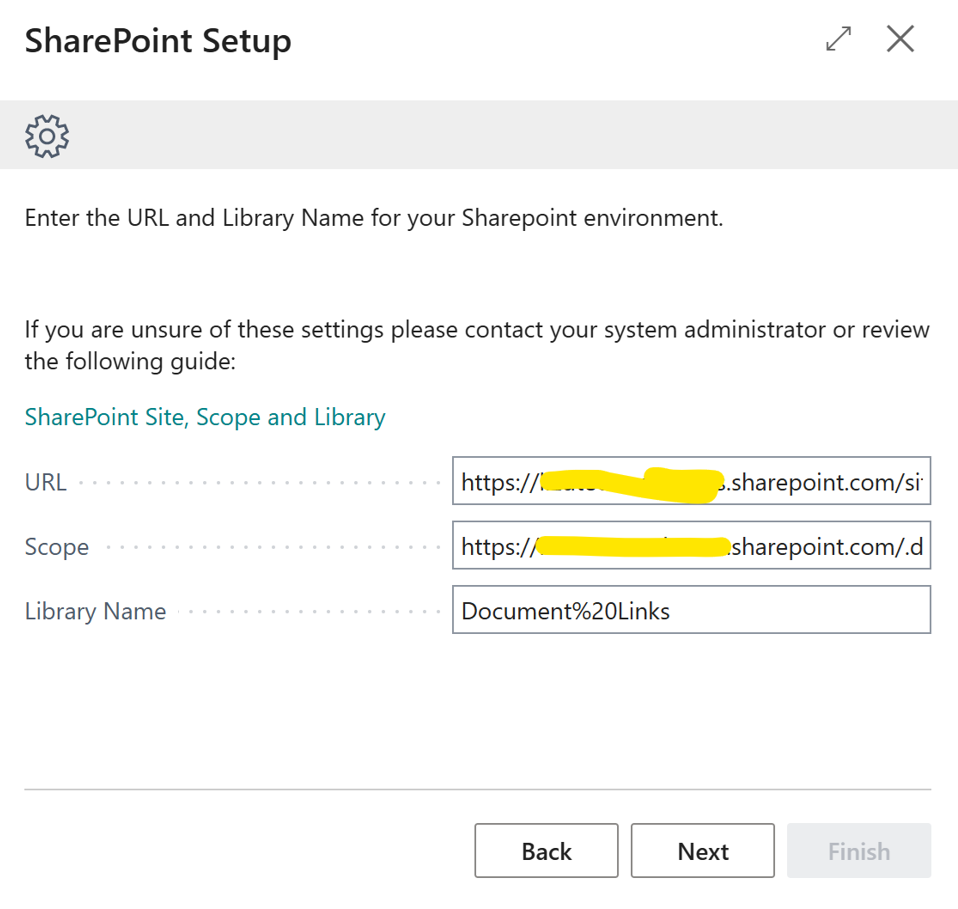Click the Library Name label

(x=95, y=611)
